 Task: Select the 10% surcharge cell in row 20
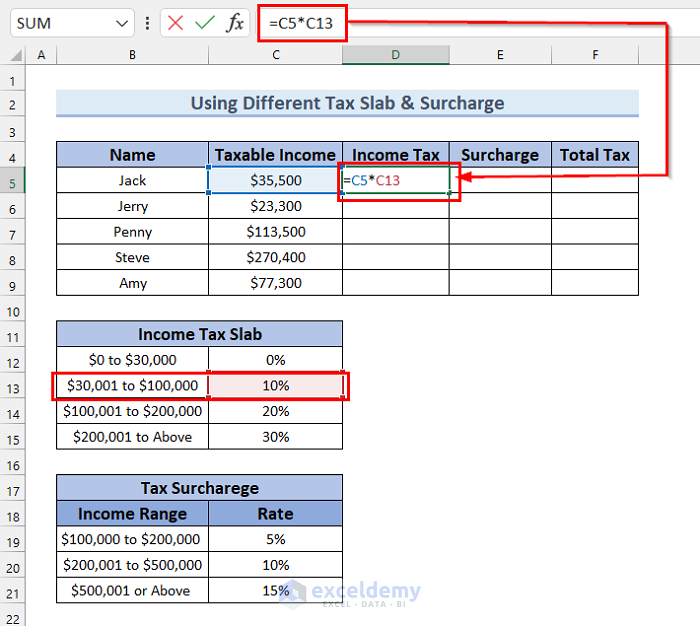pyautogui.click(x=275, y=565)
